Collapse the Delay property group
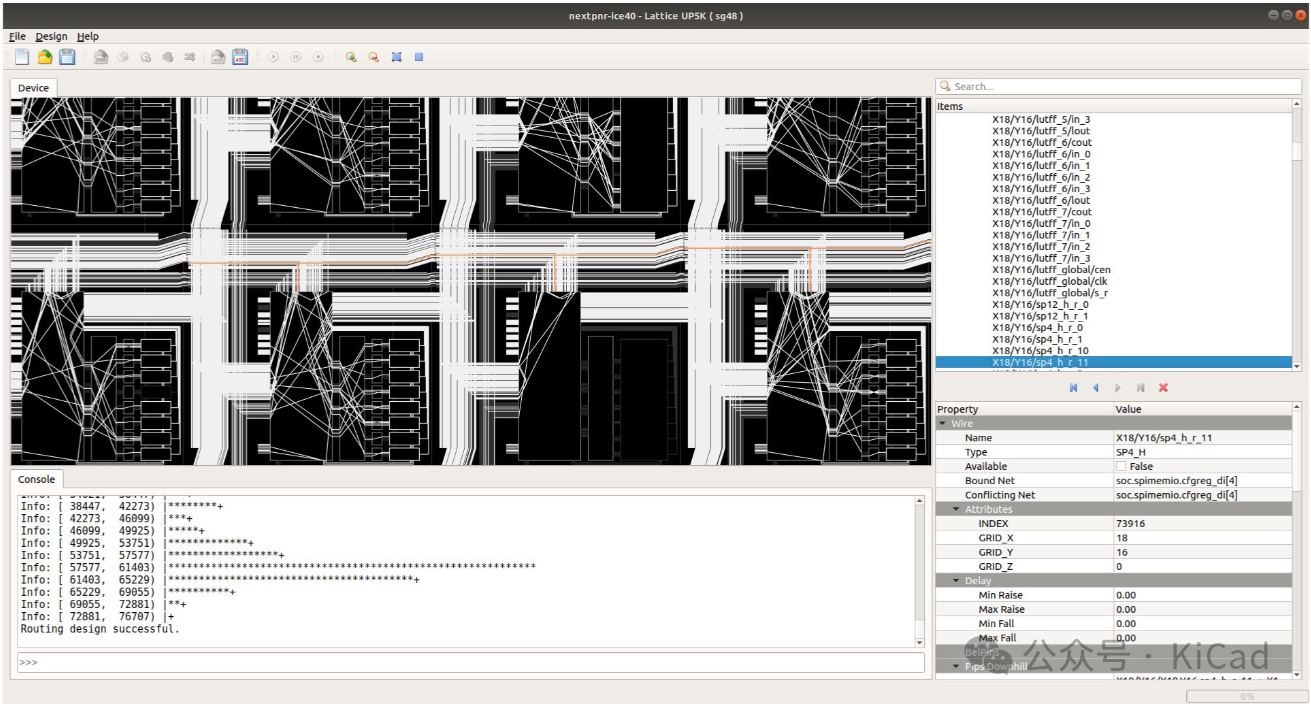1311x708 pixels. tap(956, 581)
